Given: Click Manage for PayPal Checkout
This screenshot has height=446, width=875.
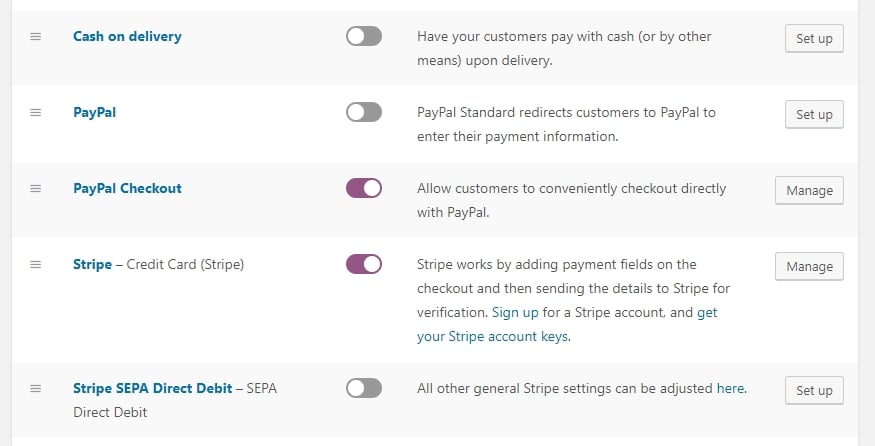Looking at the screenshot, I should point(809,190).
